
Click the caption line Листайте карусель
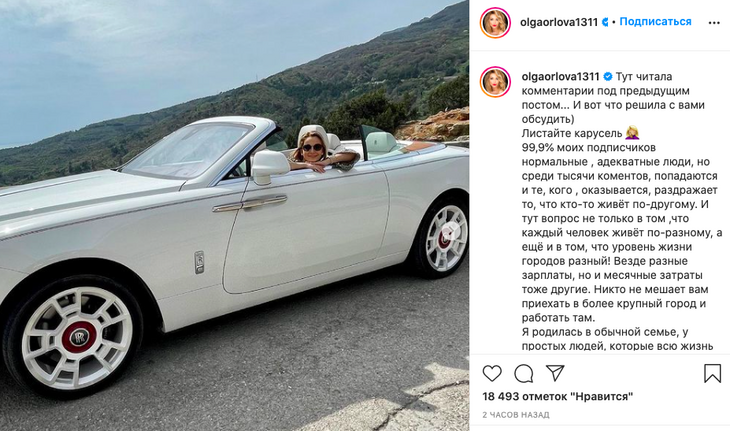coord(572,134)
